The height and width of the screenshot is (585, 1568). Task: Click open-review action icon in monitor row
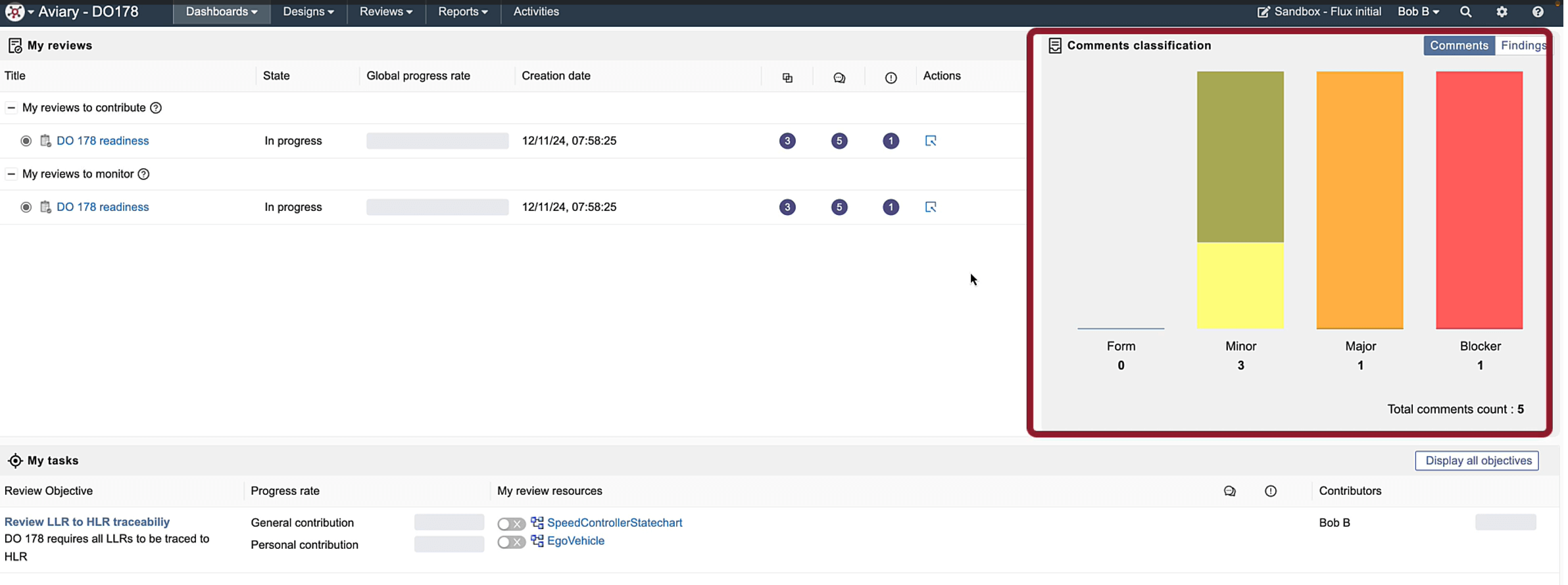point(930,207)
